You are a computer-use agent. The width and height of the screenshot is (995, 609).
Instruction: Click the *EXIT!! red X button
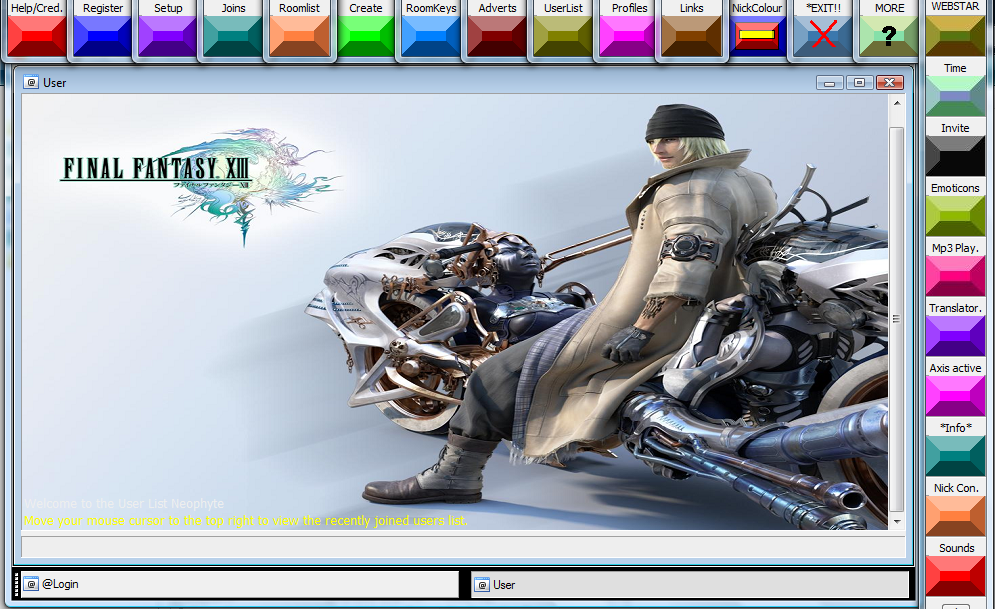823,36
